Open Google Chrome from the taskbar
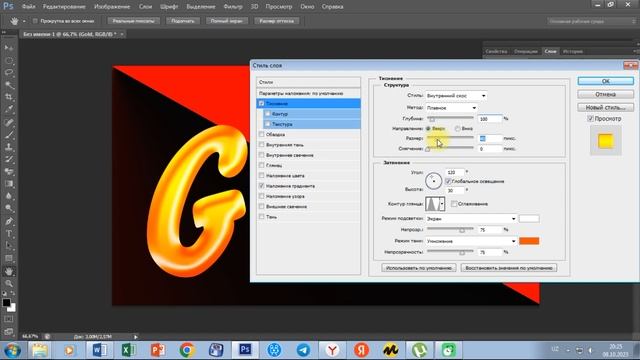This screenshot has height=360, width=640. (187, 350)
